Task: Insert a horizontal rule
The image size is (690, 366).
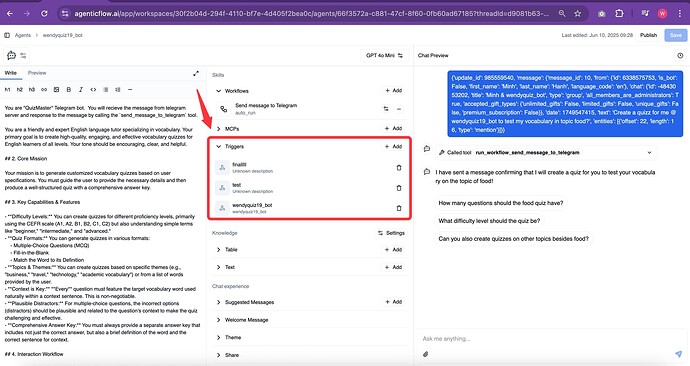Action: tap(130, 89)
